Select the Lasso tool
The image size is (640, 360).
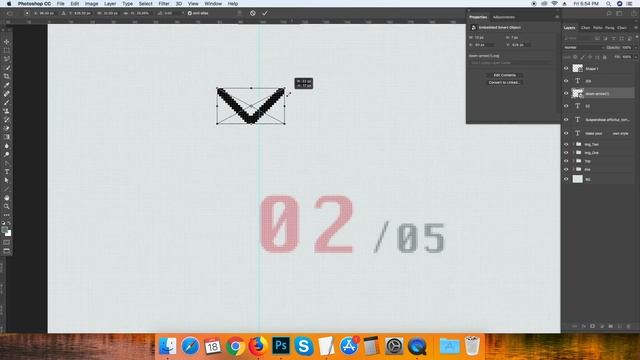click(7, 59)
